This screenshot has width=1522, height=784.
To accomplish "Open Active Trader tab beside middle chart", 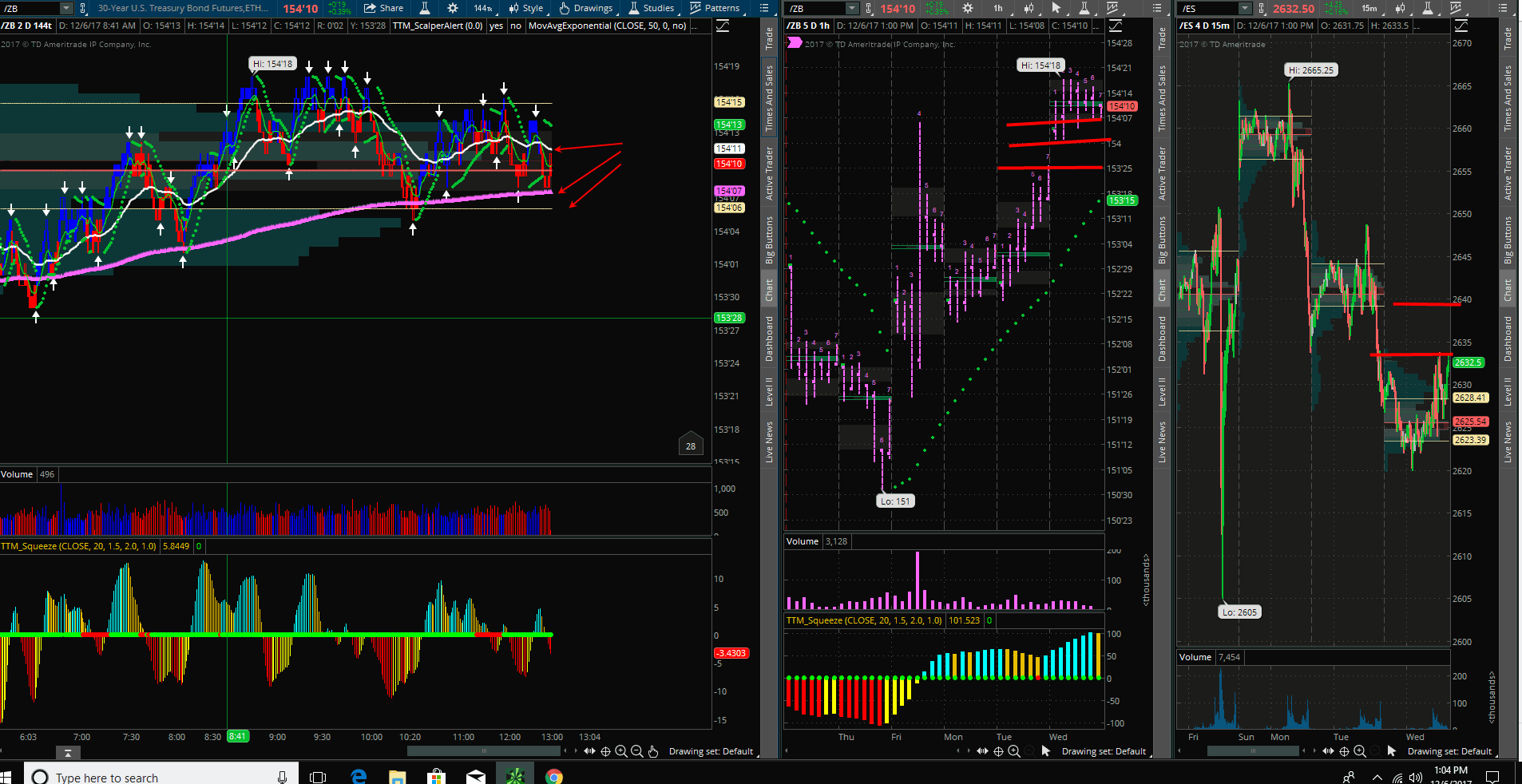I will coord(1162,172).
